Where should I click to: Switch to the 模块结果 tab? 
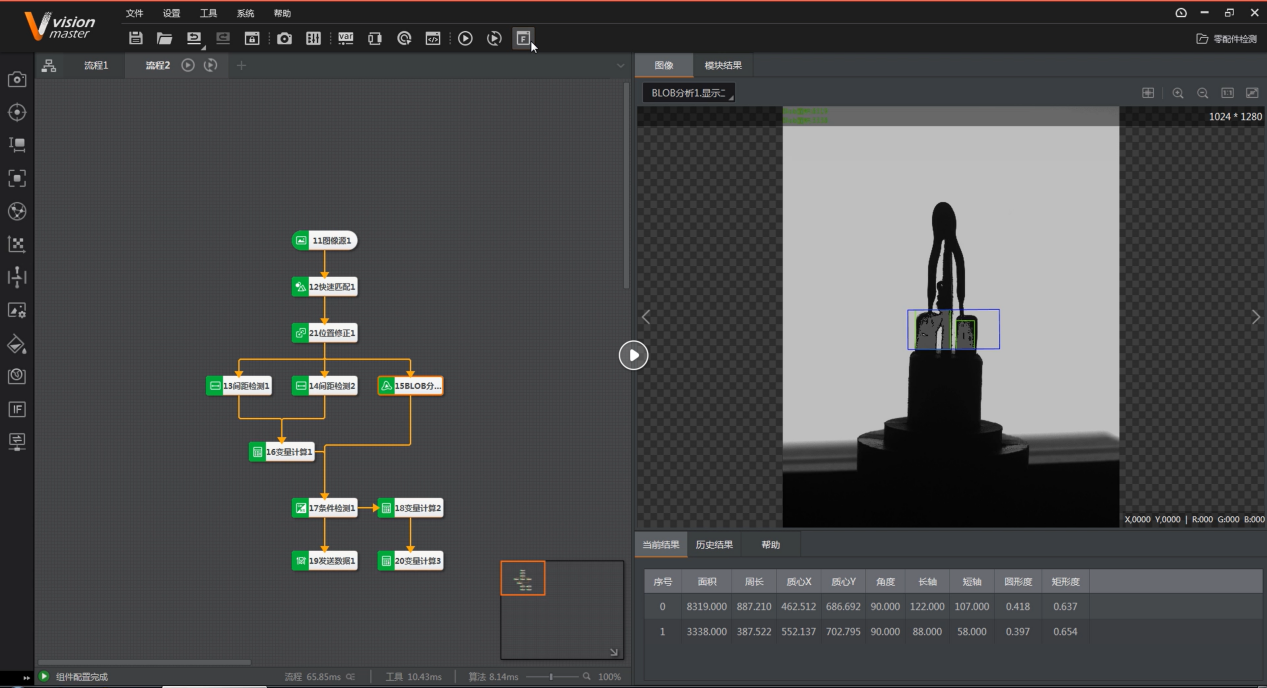722,66
